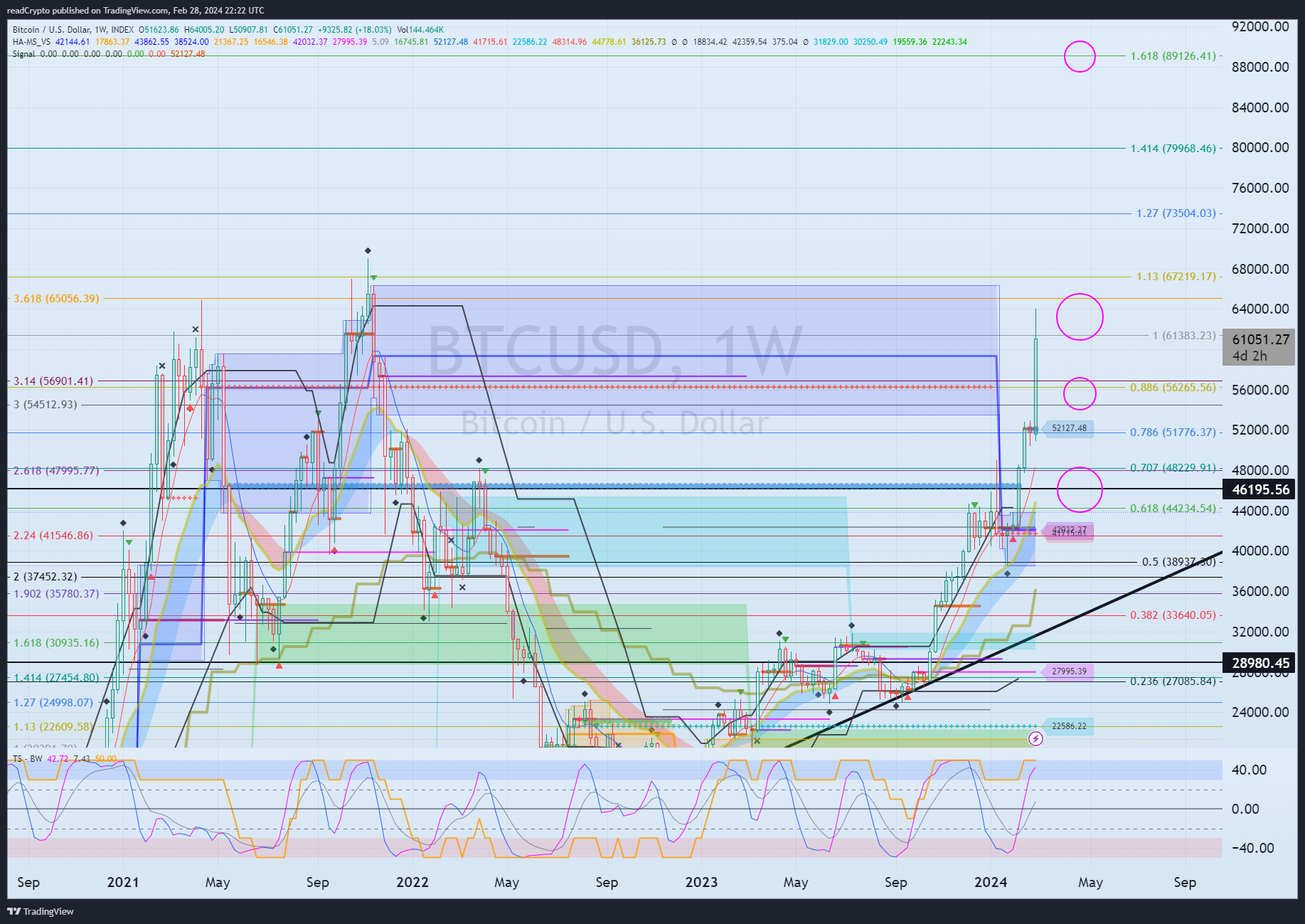The image size is (1305, 924).
Task: Click the 2 (37452.32) extension label
Action: (46, 577)
